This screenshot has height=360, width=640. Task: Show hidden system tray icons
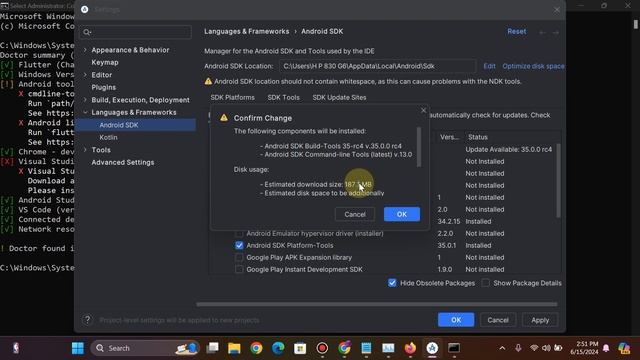coord(502,348)
